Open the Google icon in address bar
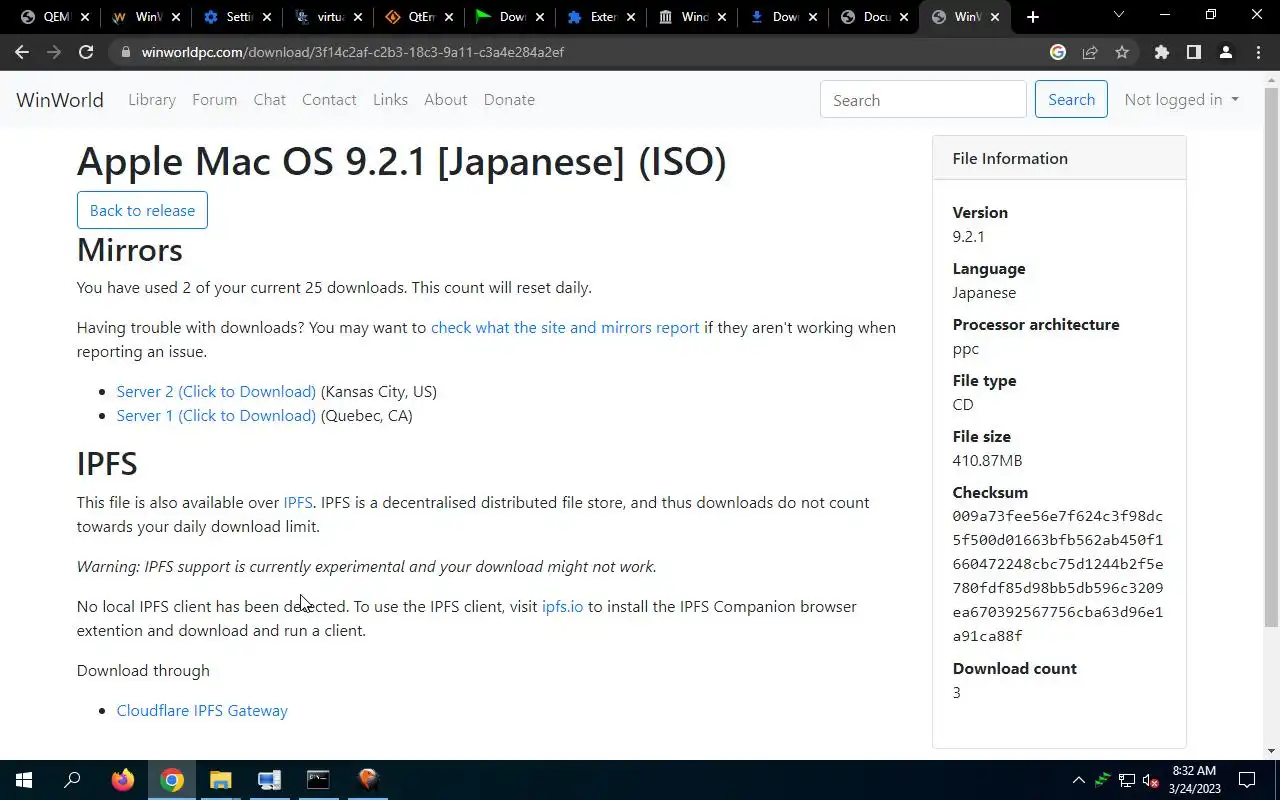The width and height of the screenshot is (1280, 800). click(x=1058, y=52)
